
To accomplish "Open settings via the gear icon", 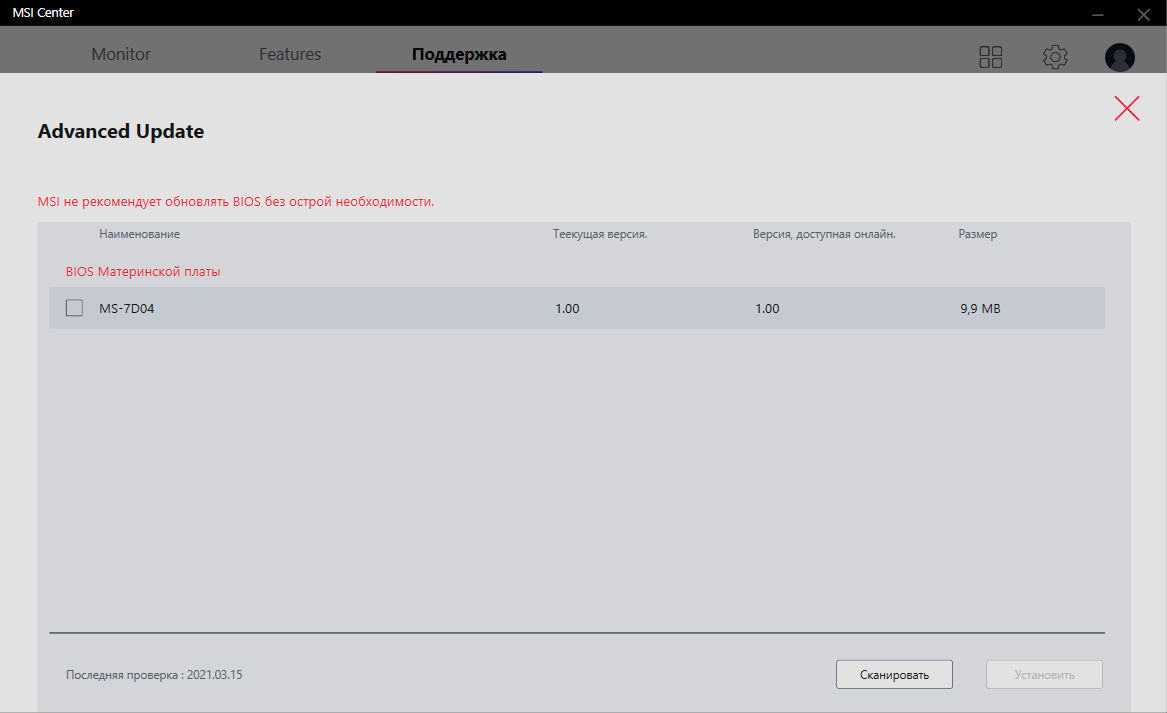I will [x=1055, y=57].
